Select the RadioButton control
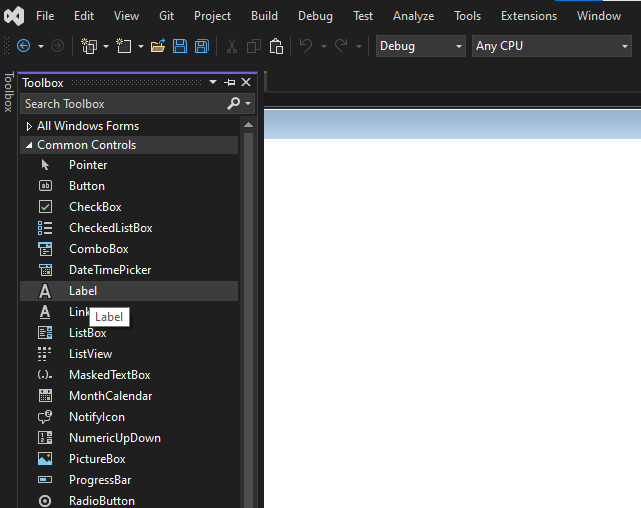This screenshot has height=508, width=641. click(x=129, y=501)
